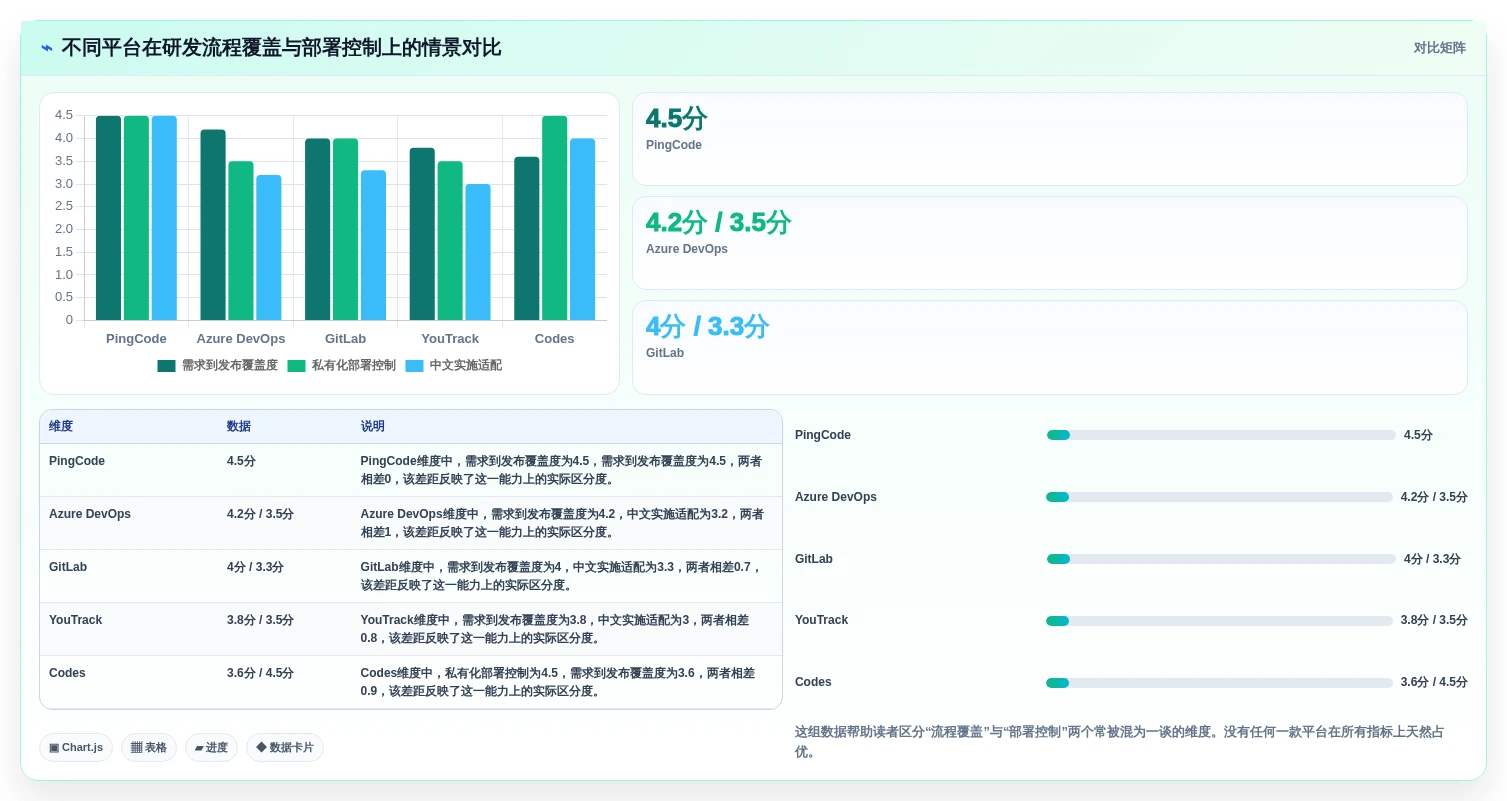
Task: Click the 数据卡片 tag button
Action: [x=285, y=748]
